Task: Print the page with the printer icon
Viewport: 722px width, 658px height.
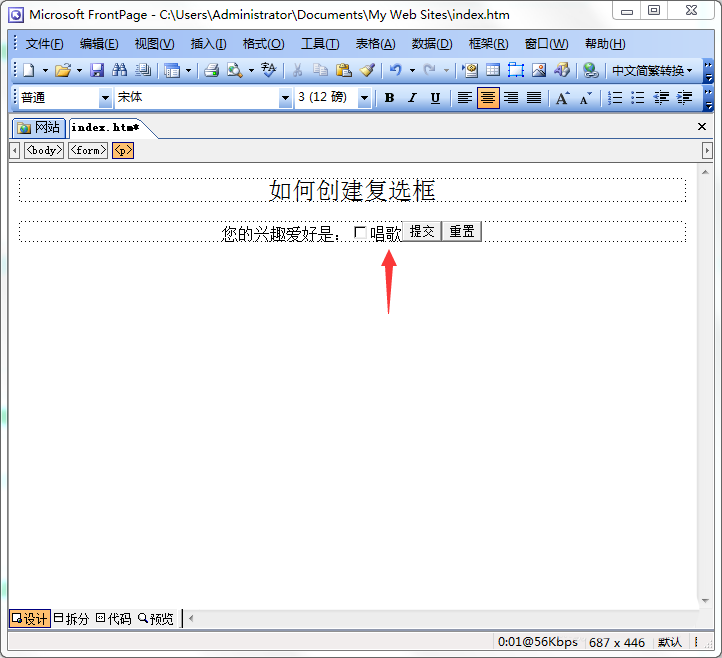Action: (211, 70)
